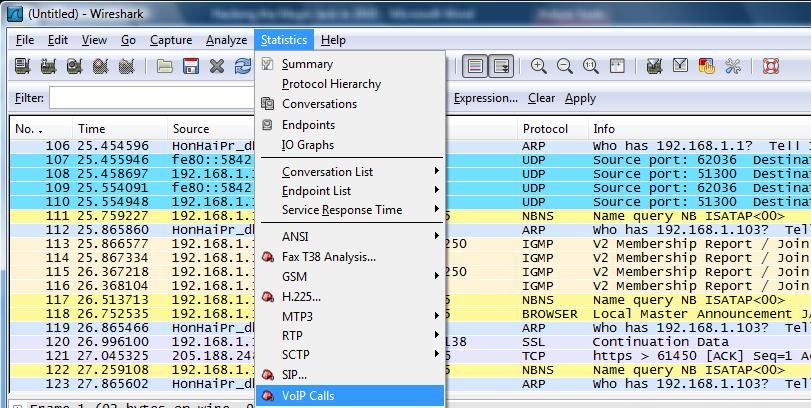Click the capture options toolbar icon

(49, 66)
